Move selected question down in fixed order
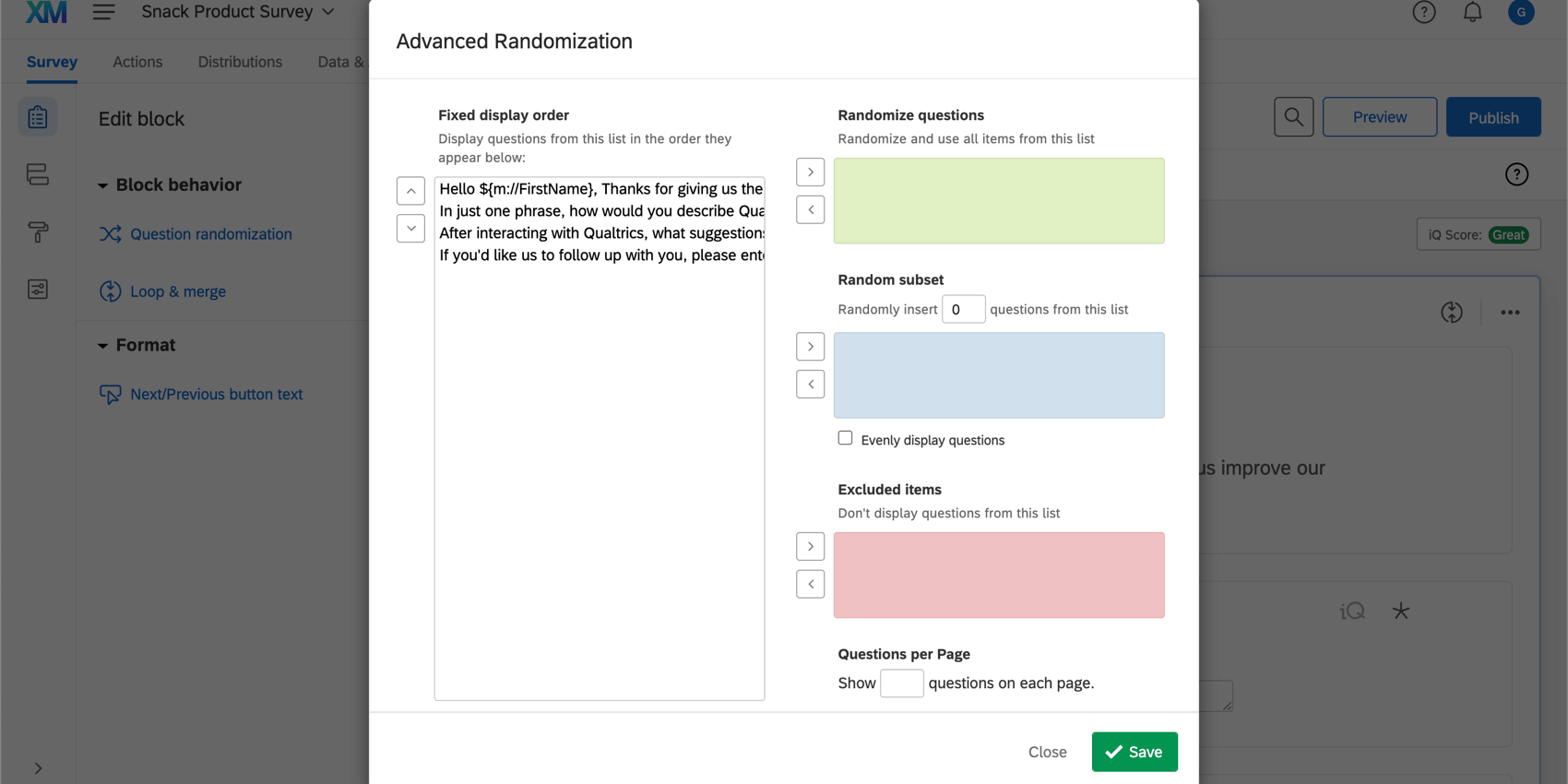The image size is (1568, 784). [410, 228]
